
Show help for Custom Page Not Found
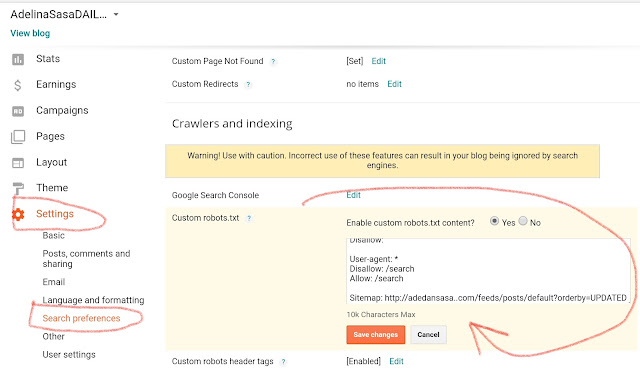tap(273, 62)
